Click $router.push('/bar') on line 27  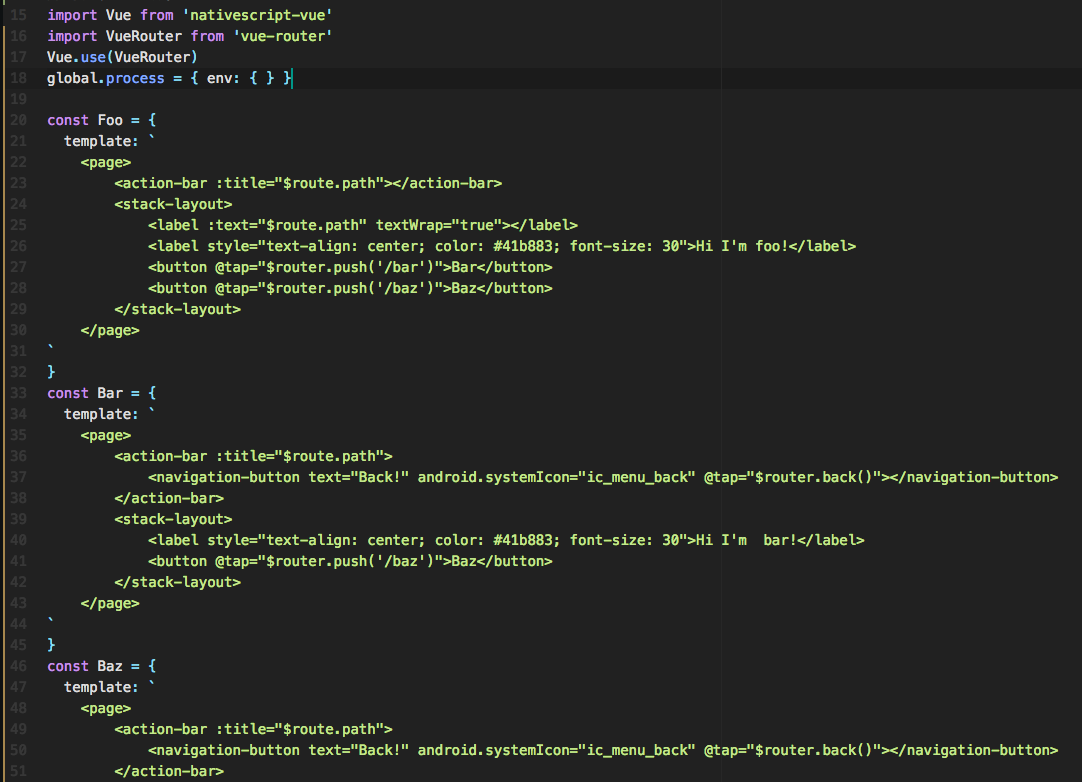point(350,267)
